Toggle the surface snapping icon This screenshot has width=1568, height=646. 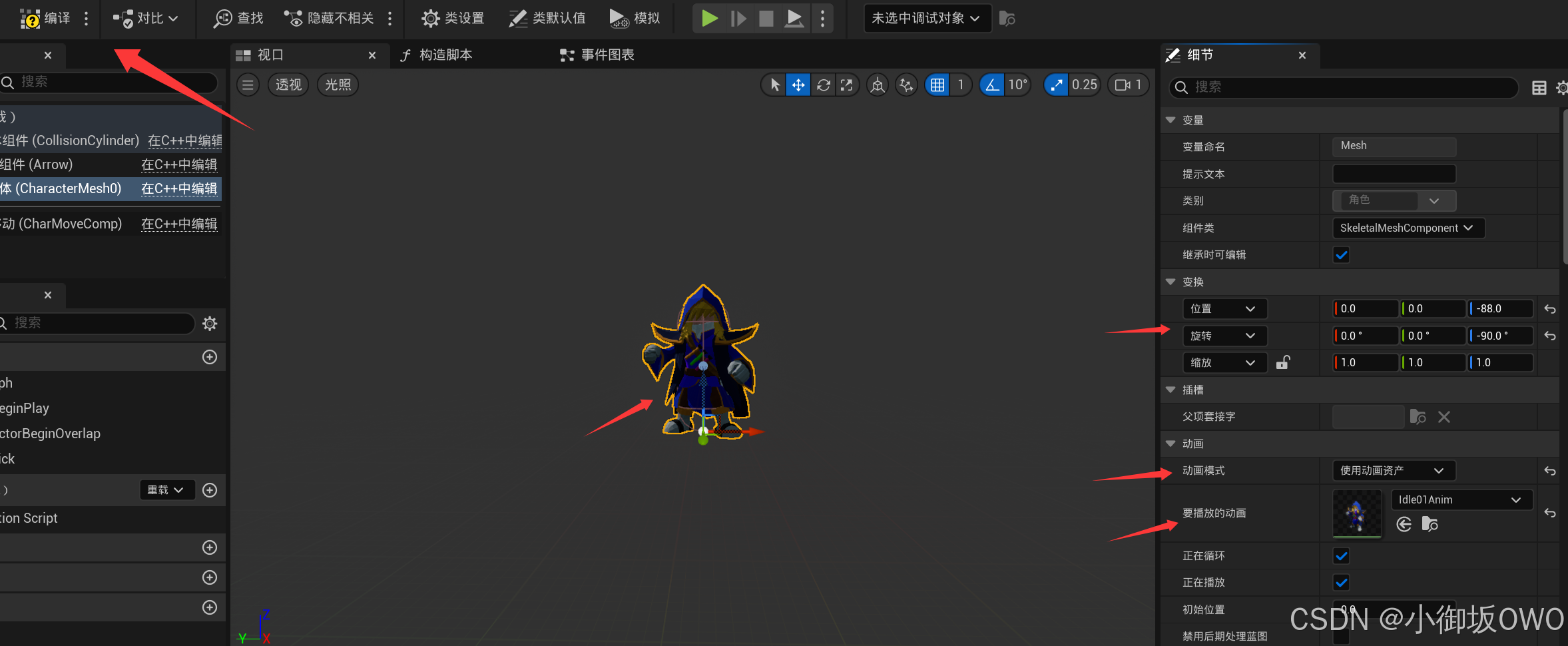pyautogui.click(x=906, y=85)
